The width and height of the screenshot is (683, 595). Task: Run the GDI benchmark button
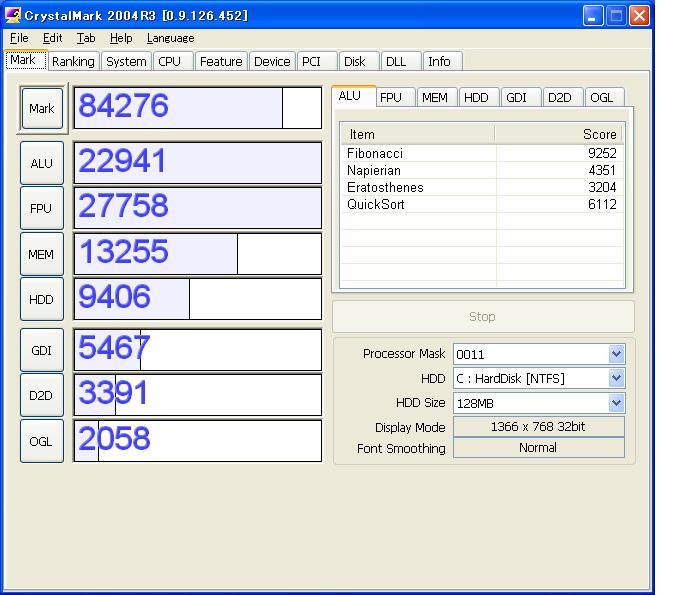coord(42,350)
